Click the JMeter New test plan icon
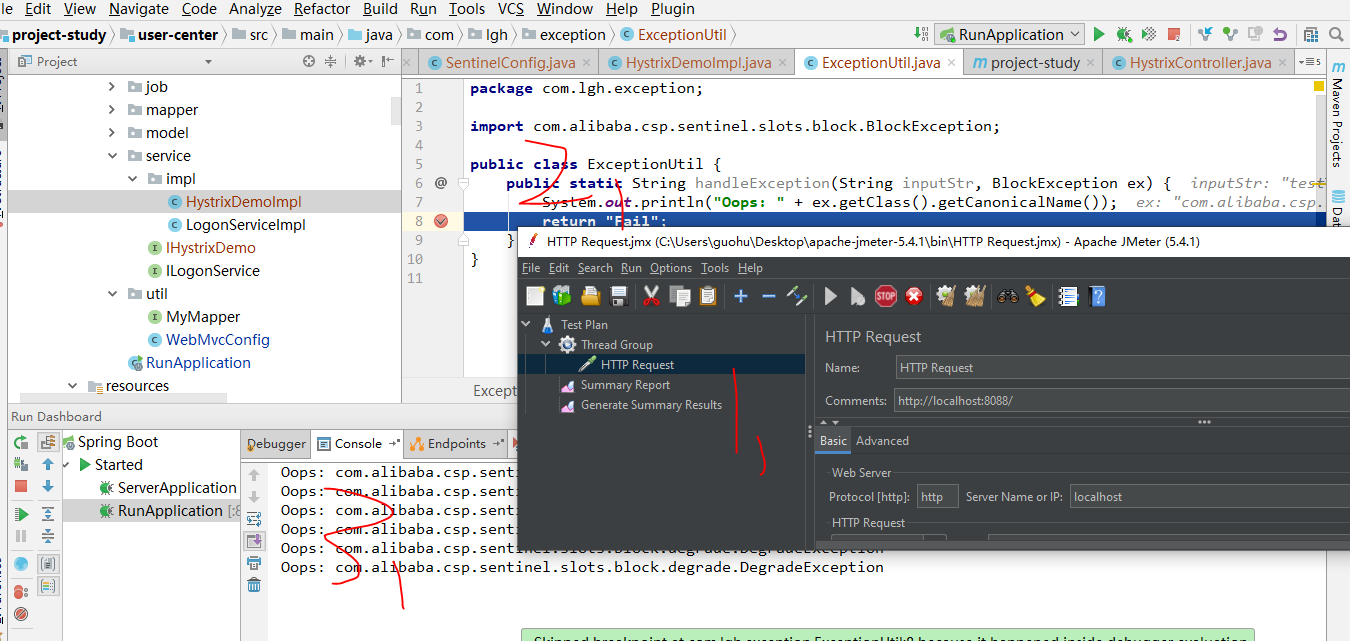1350x641 pixels. [x=535, y=296]
